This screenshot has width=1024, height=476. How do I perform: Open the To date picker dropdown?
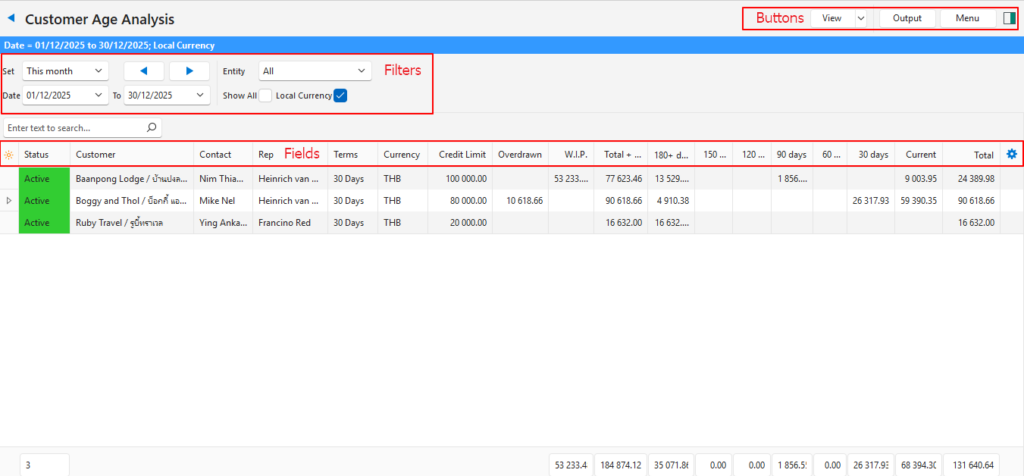tap(201, 95)
